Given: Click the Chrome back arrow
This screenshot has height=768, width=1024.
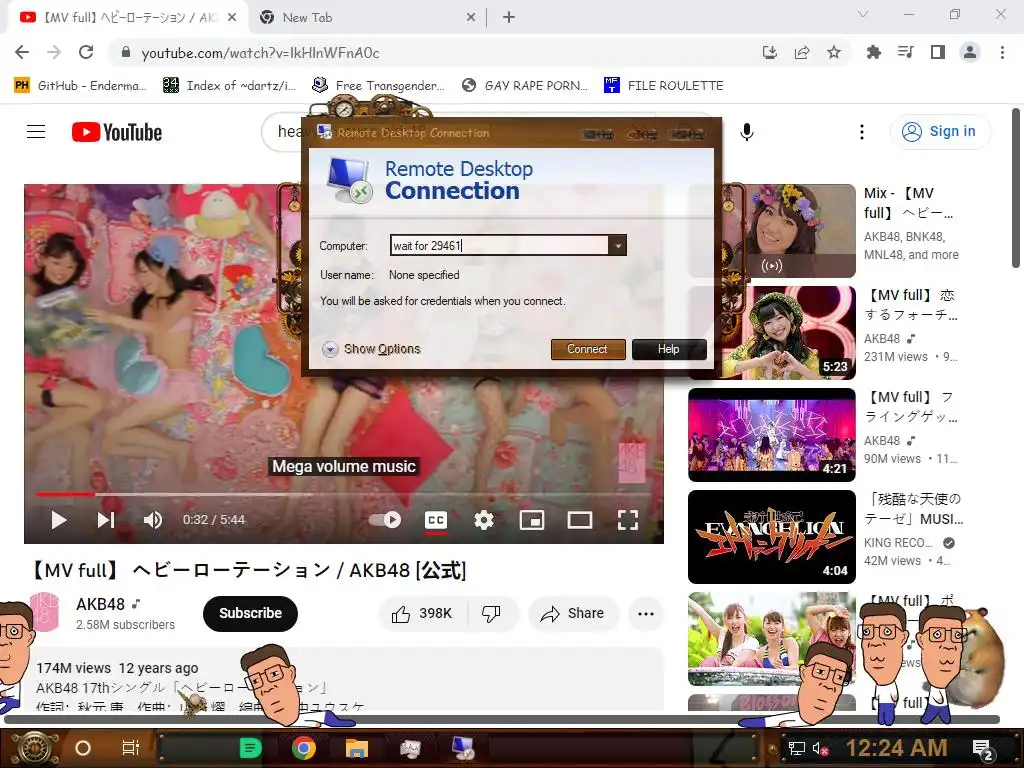Looking at the screenshot, I should click(x=22, y=52).
